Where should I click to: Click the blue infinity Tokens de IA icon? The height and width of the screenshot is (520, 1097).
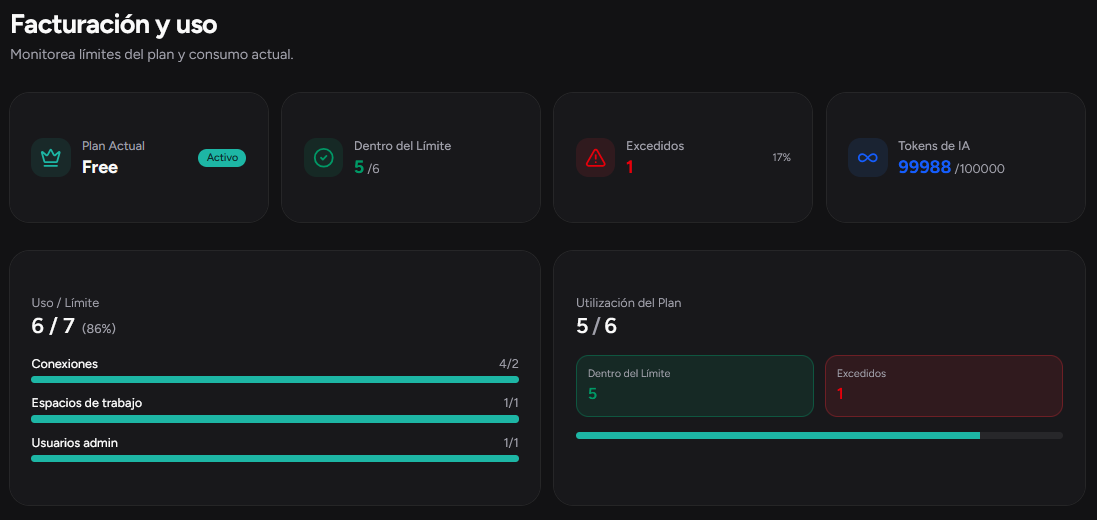pos(868,157)
